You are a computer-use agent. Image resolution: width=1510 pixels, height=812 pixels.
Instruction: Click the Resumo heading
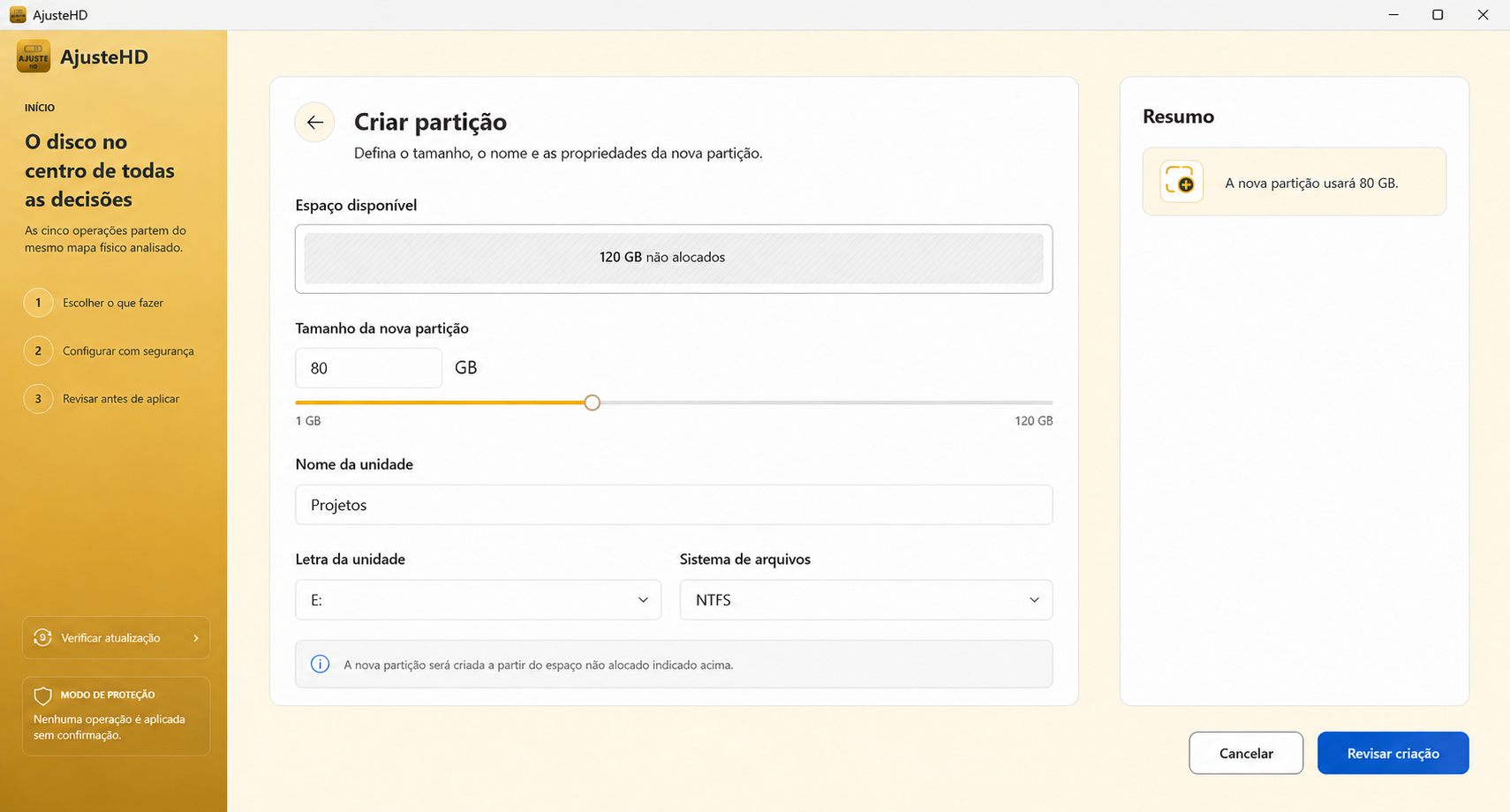(x=1178, y=117)
